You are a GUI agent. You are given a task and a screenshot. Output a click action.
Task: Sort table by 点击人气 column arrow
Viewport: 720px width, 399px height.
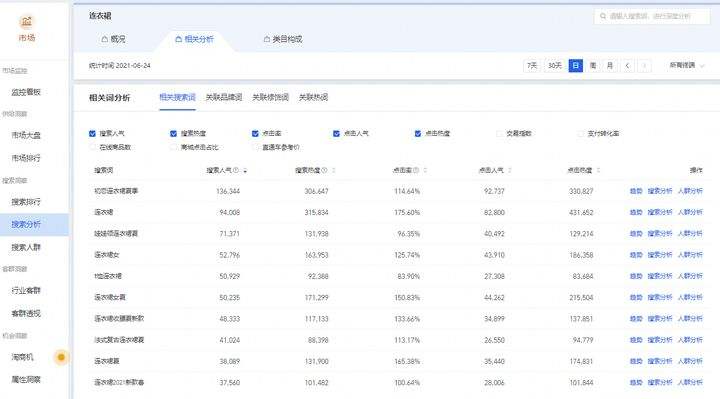pos(510,170)
